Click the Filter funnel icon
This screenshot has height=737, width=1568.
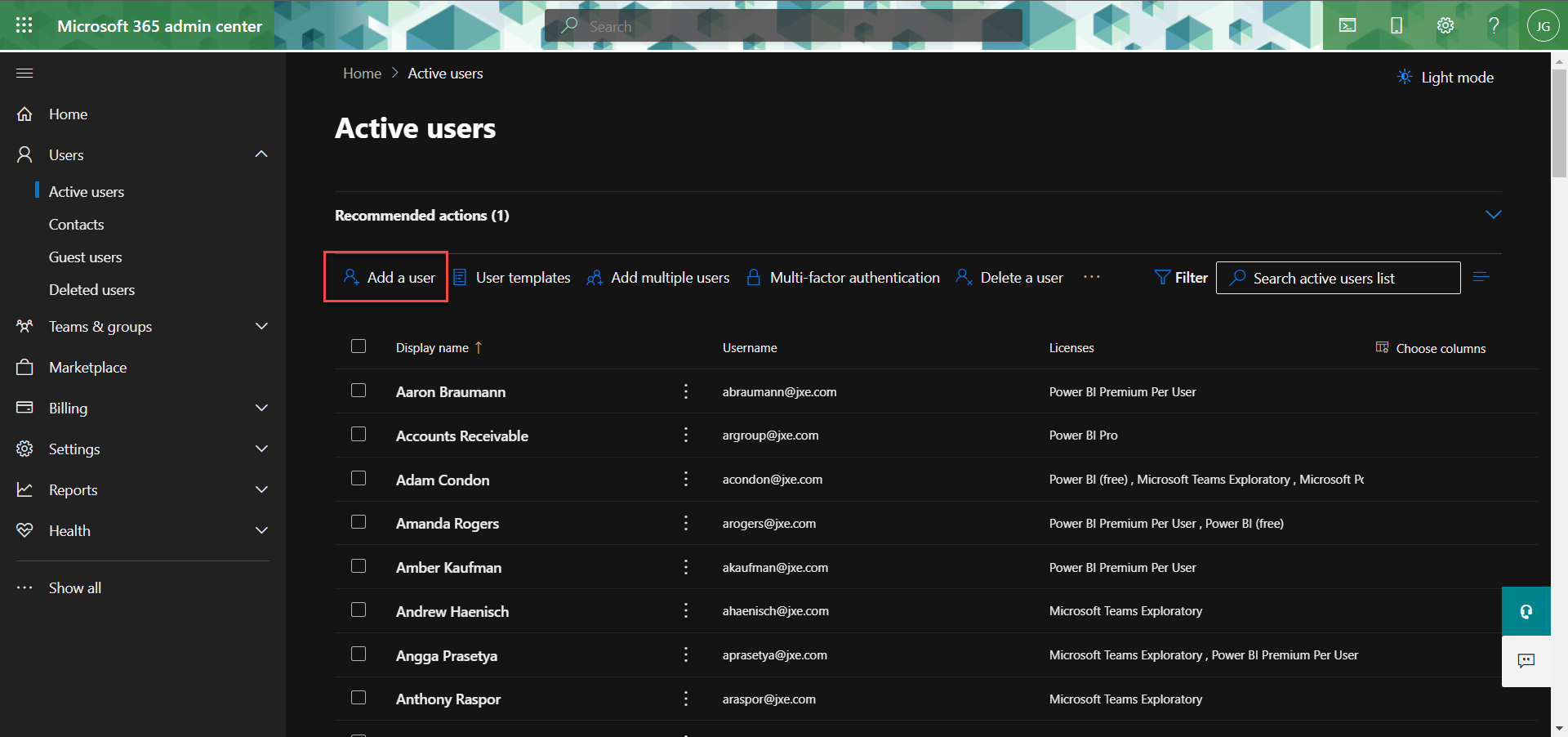point(1162,278)
